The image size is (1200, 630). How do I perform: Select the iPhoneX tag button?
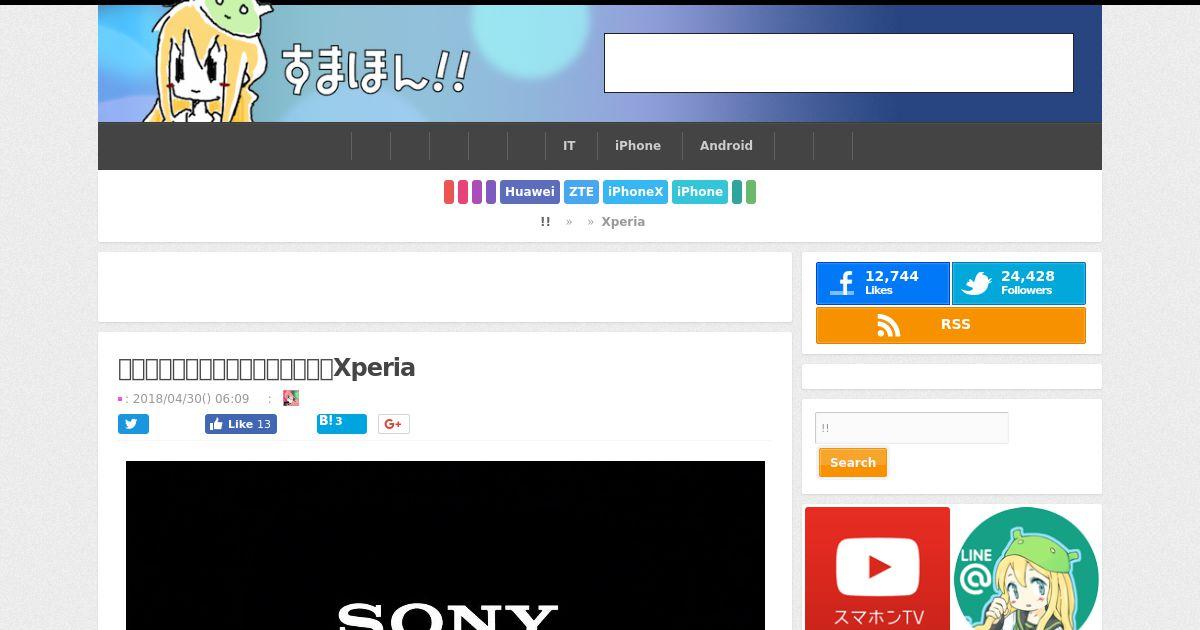coord(635,192)
